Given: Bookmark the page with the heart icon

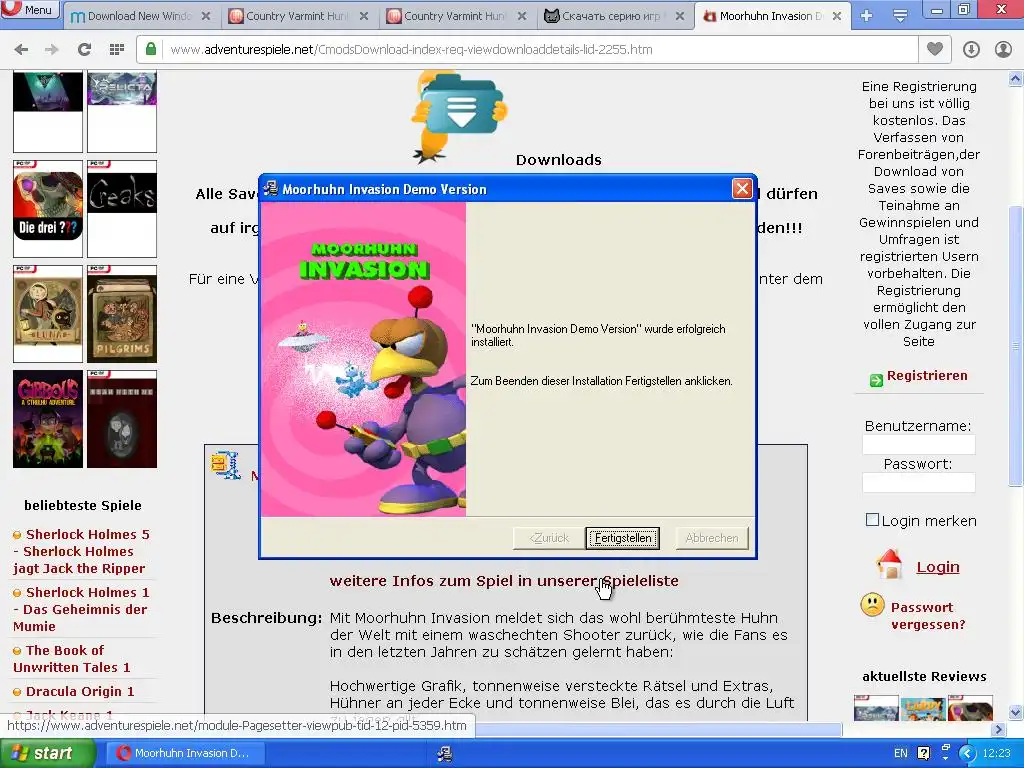Looking at the screenshot, I should [935, 49].
